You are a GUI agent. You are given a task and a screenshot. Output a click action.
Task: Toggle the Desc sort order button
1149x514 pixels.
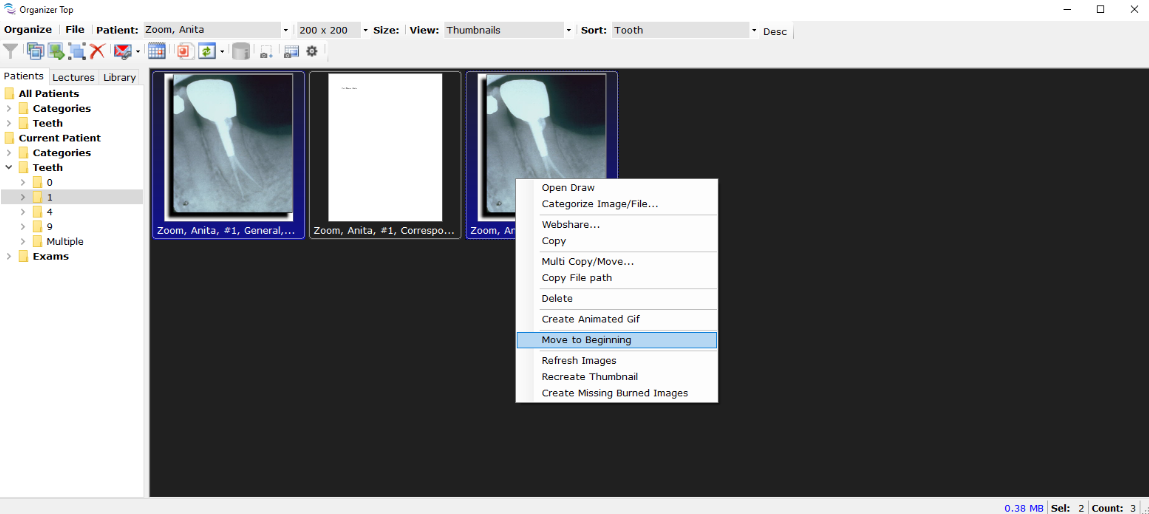[775, 31]
